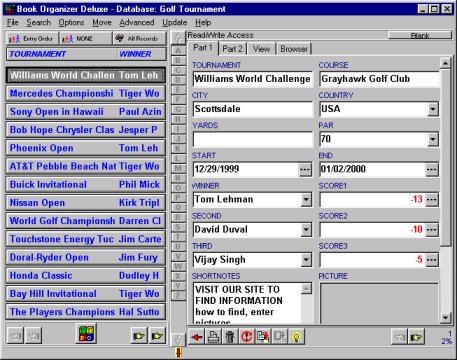Click the red circular refresh icon

tap(247, 337)
